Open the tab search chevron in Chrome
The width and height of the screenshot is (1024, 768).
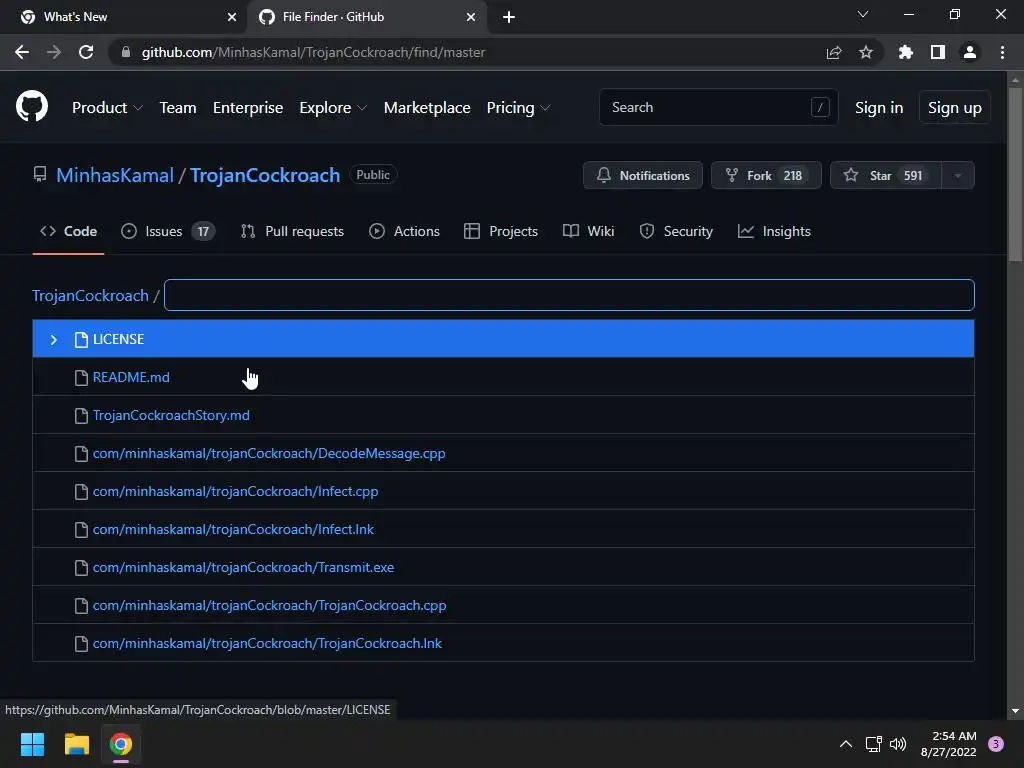pos(863,14)
